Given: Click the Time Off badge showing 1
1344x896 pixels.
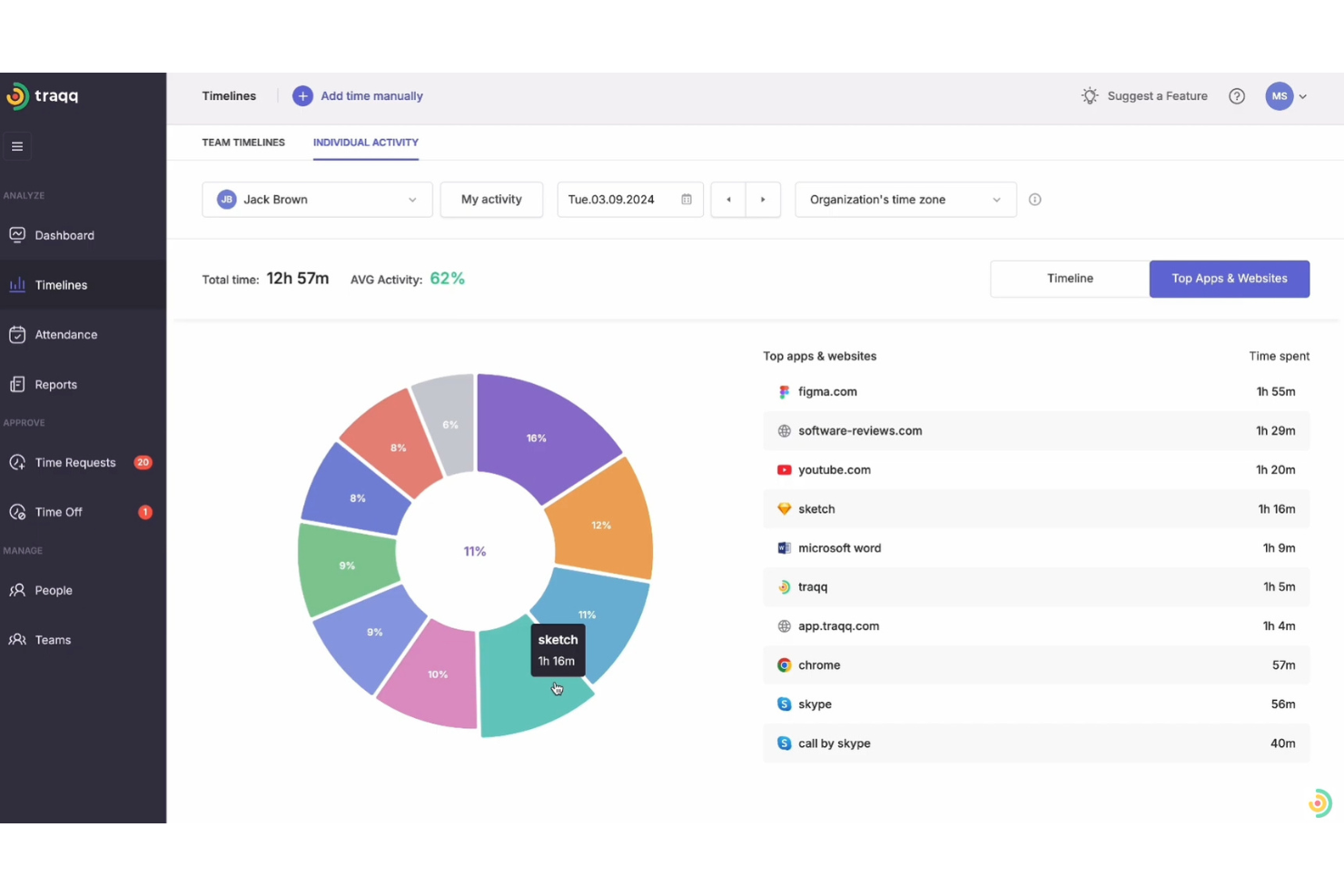Looking at the screenshot, I should click(x=144, y=512).
